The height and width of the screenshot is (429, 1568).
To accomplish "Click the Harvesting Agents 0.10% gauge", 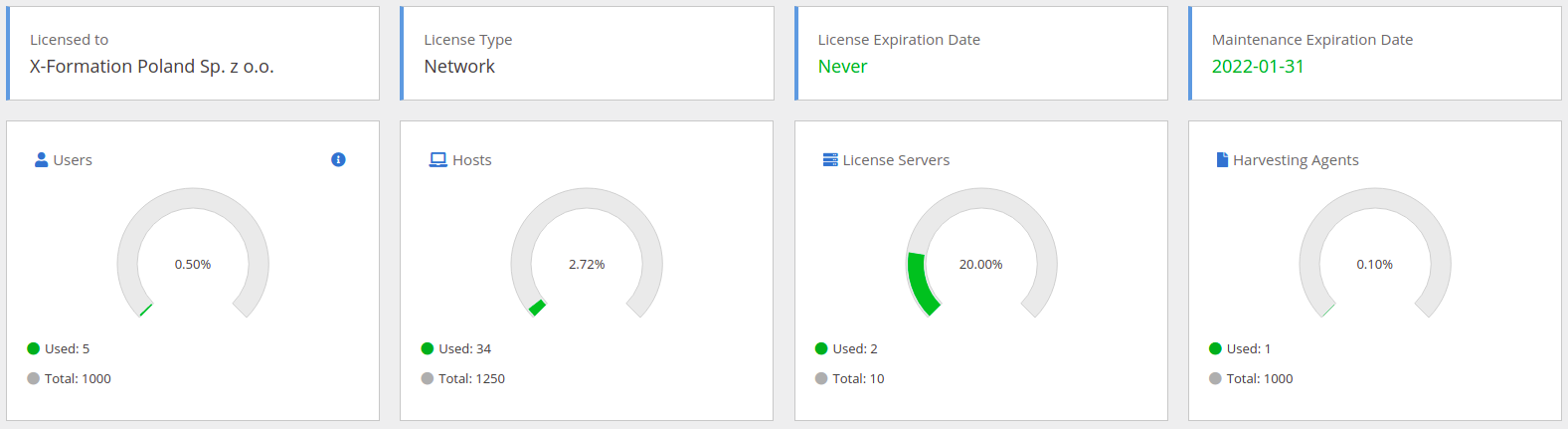I will tap(1375, 254).
